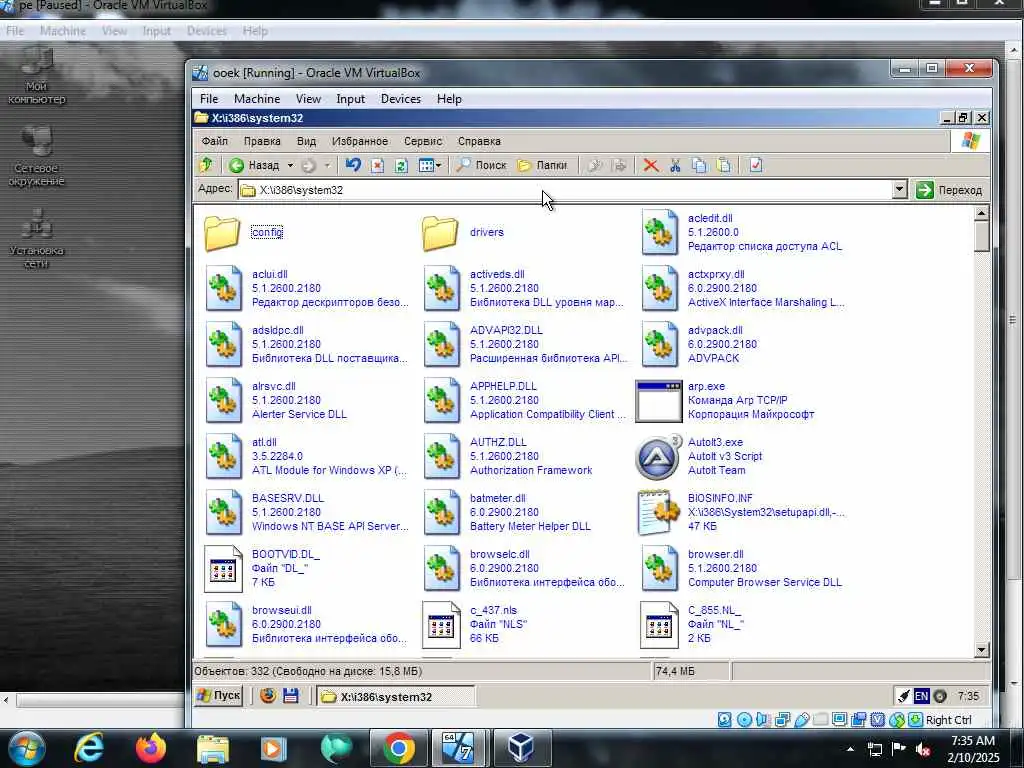Click the floppy disk quick launch icon
The width and height of the screenshot is (1024, 768).
point(291,696)
